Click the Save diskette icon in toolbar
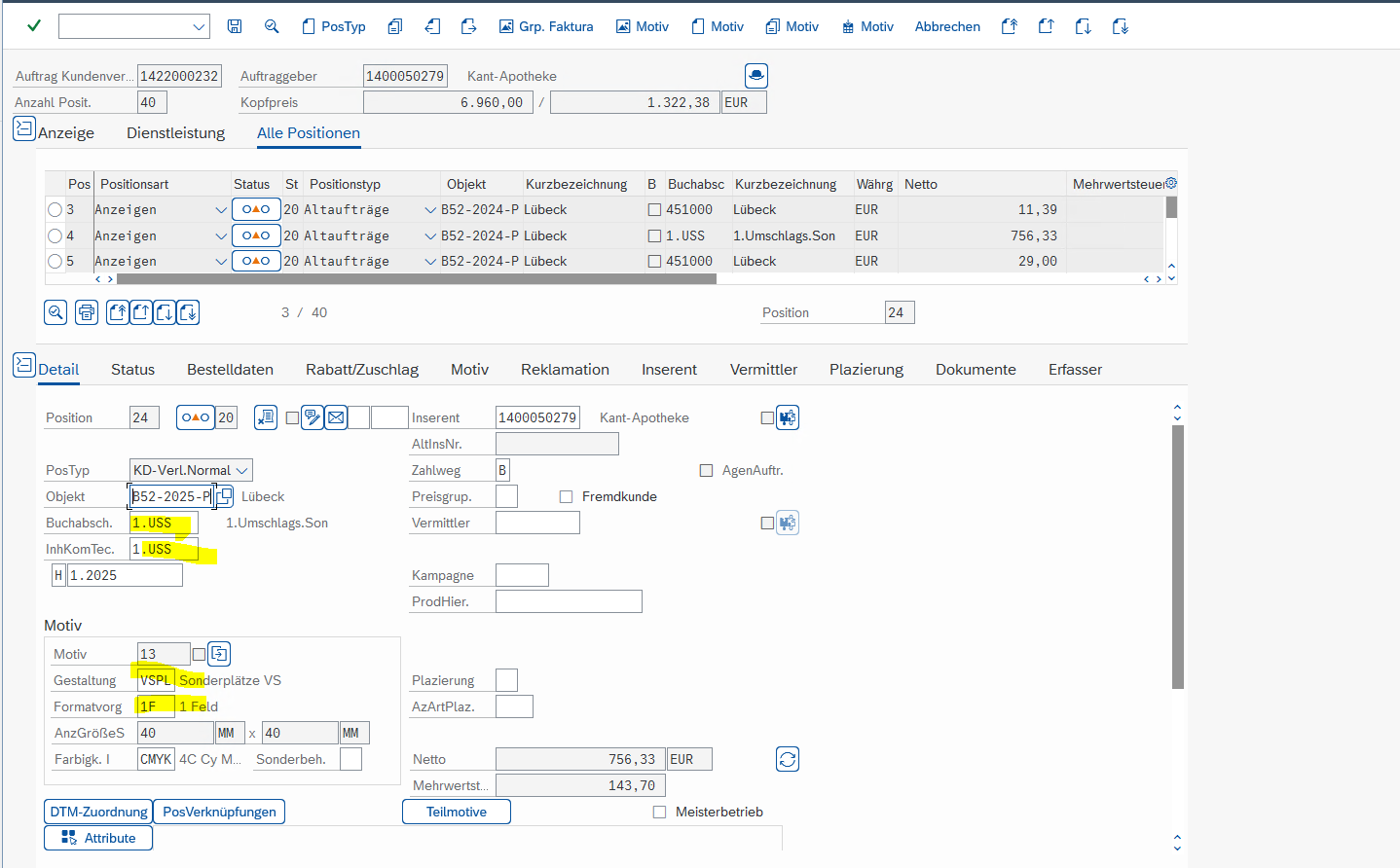This screenshot has width=1400, height=868. 235,26
